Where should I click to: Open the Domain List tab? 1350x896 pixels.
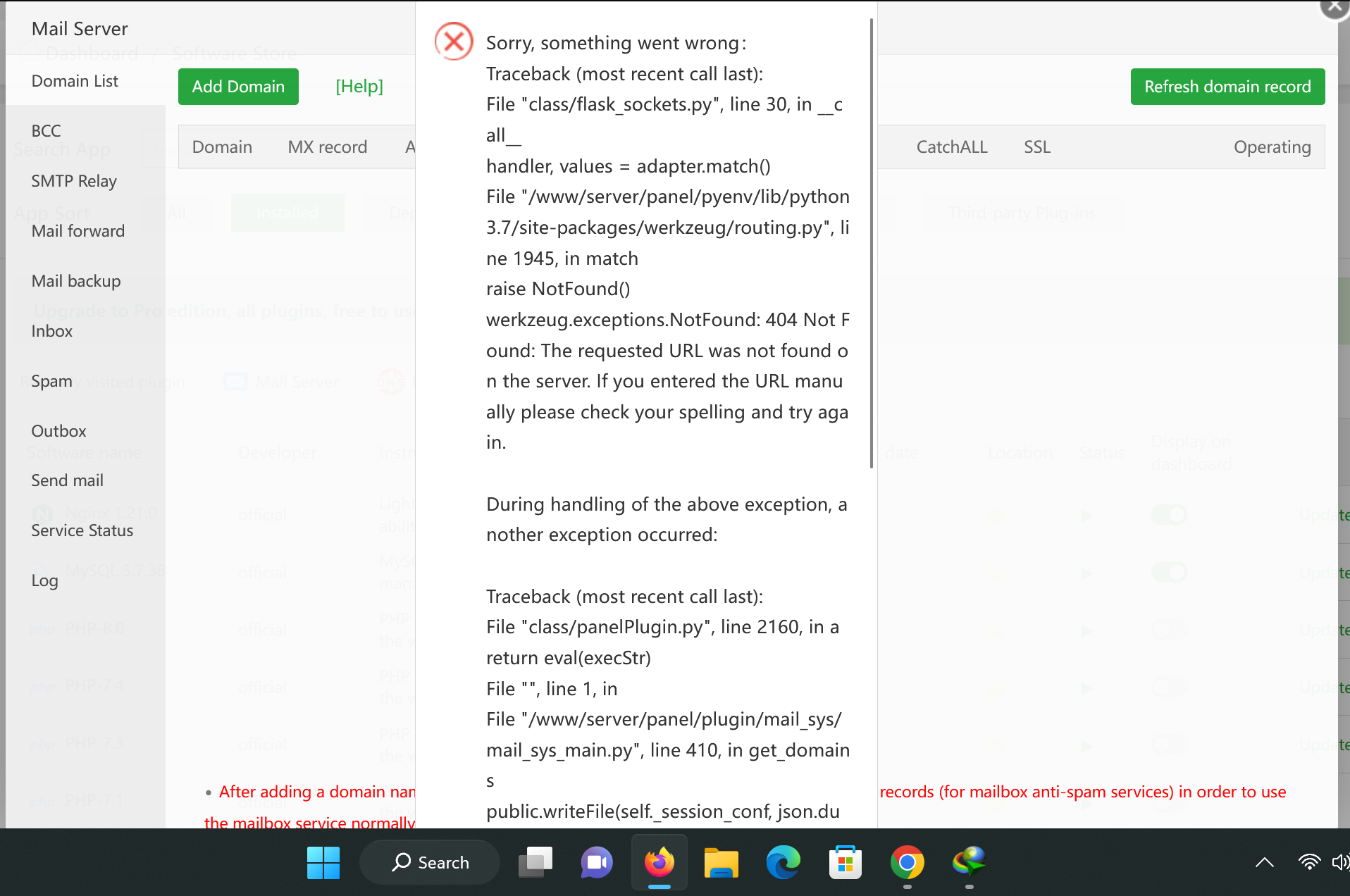(75, 81)
